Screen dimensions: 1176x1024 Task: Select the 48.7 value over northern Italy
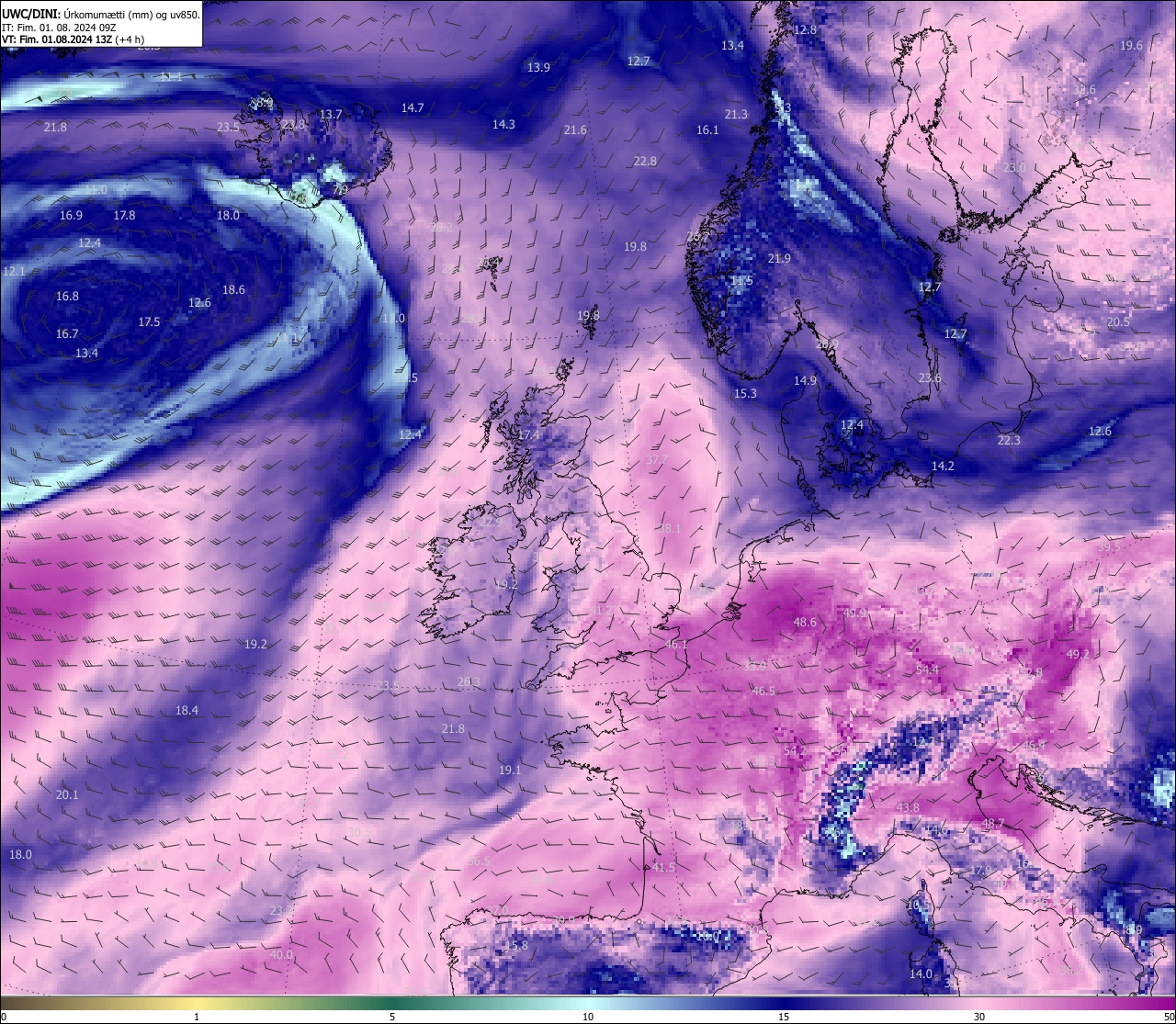(993, 824)
